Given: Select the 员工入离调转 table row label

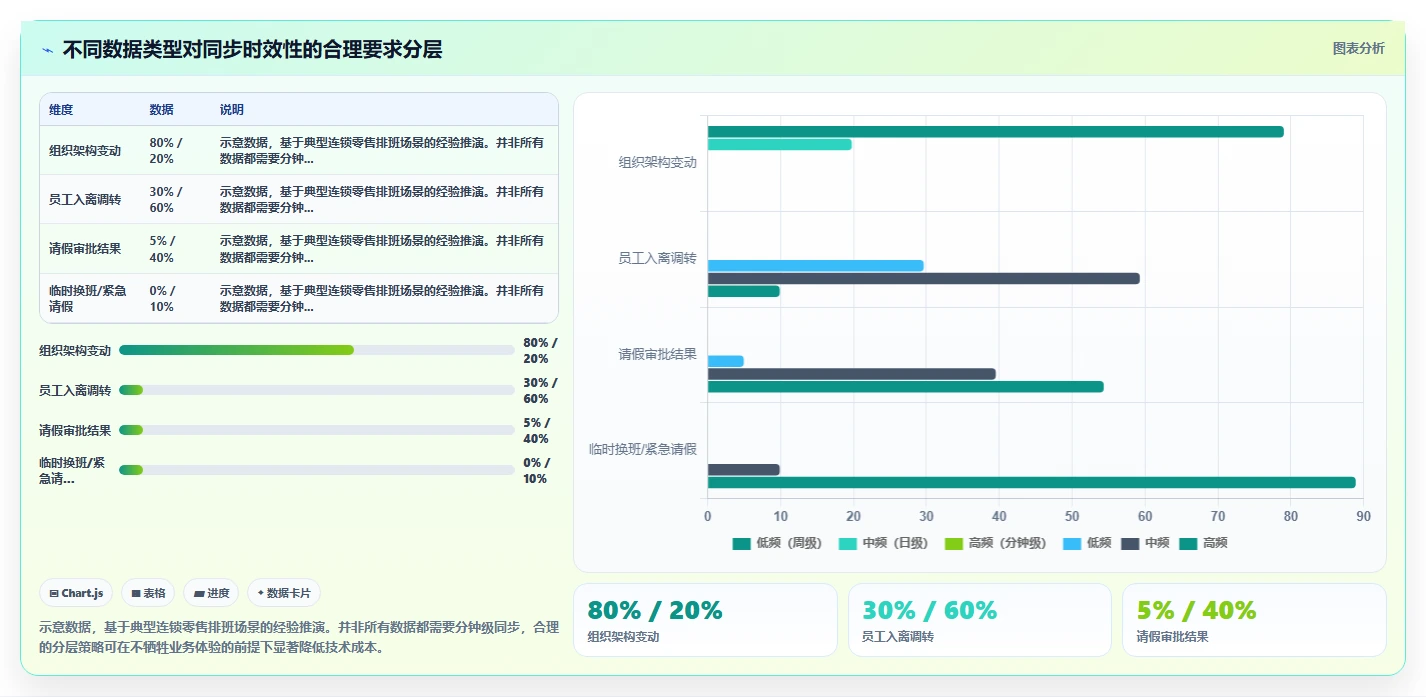Looking at the screenshot, I should (x=85, y=200).
